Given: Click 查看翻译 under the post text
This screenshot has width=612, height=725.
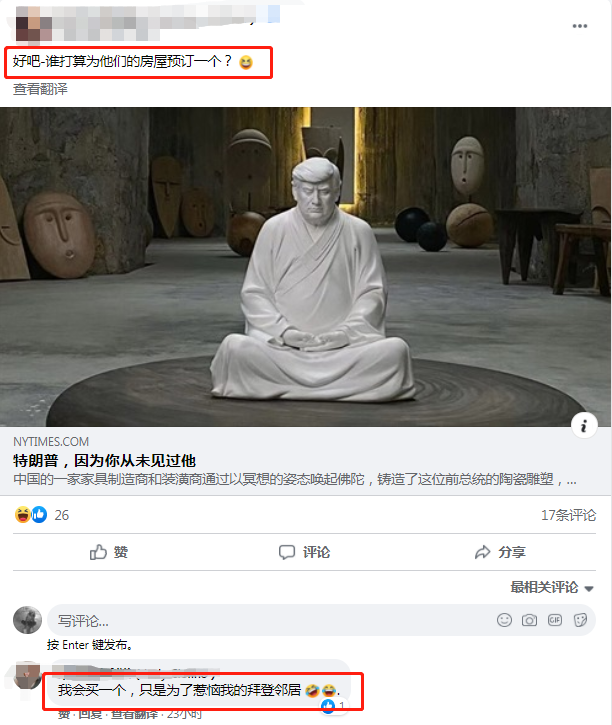Looking at the screenshot, I should tap(40, 89).
